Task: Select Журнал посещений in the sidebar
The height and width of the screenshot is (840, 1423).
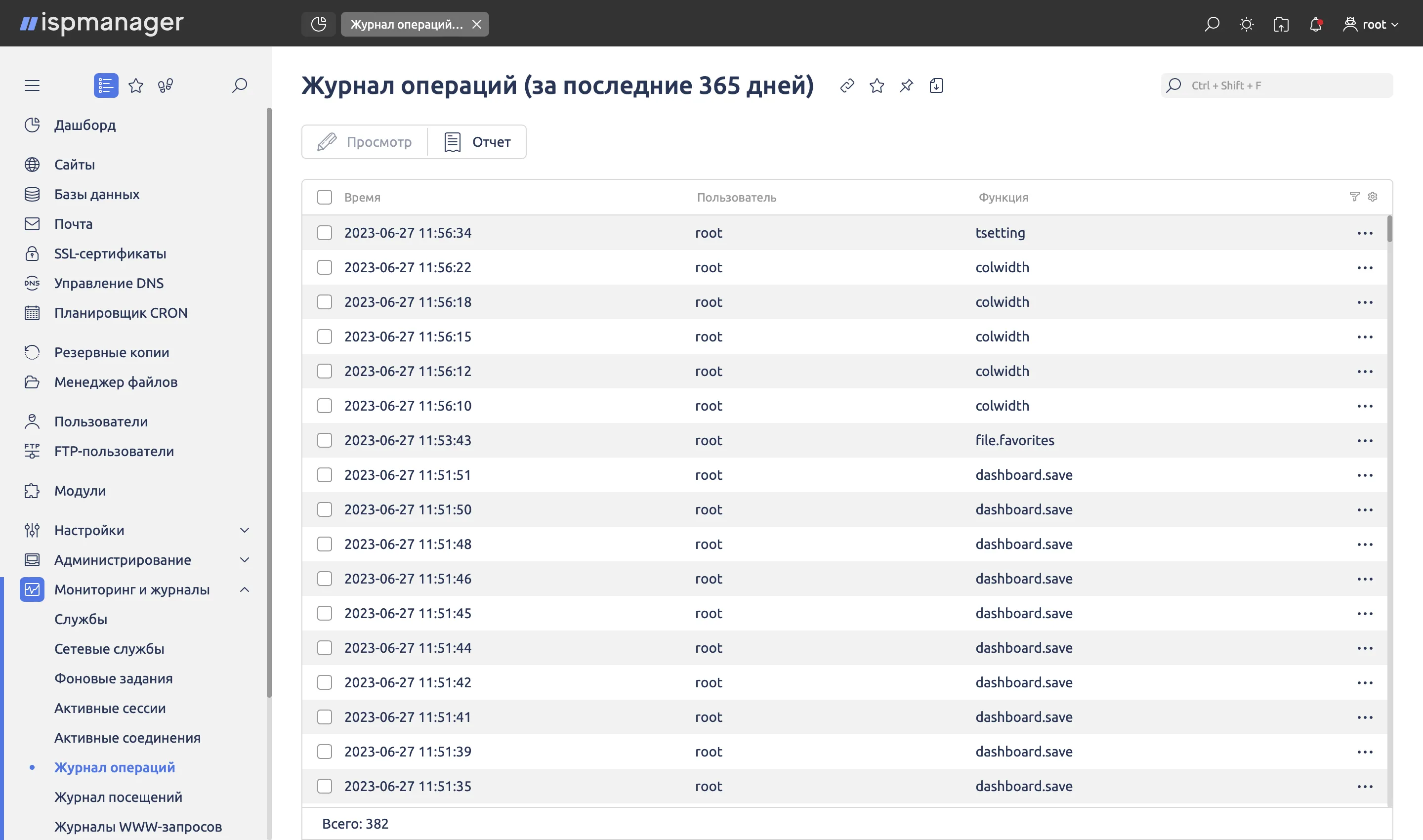Action: click(118, 797)
